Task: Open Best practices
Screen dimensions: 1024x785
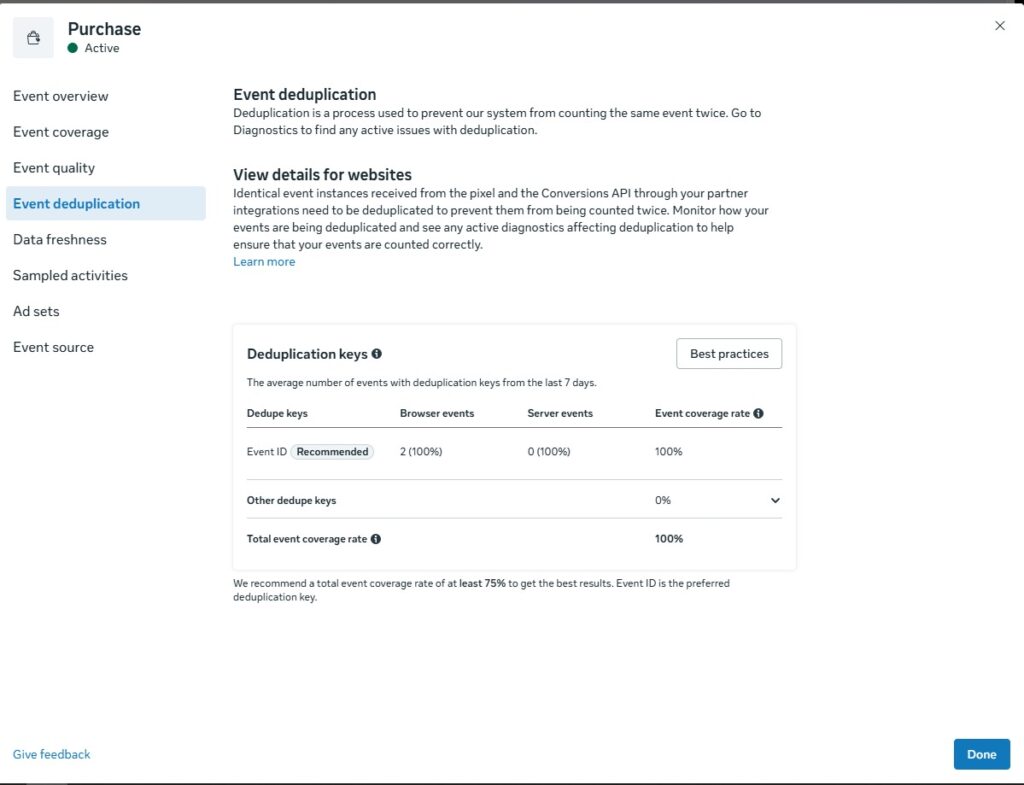Action: click(729, 353)
